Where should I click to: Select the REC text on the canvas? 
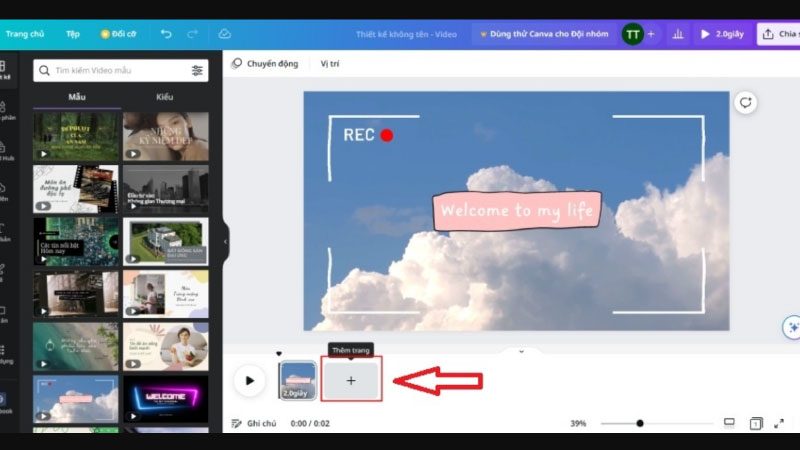pyautogui.click(x=359, y=135)
